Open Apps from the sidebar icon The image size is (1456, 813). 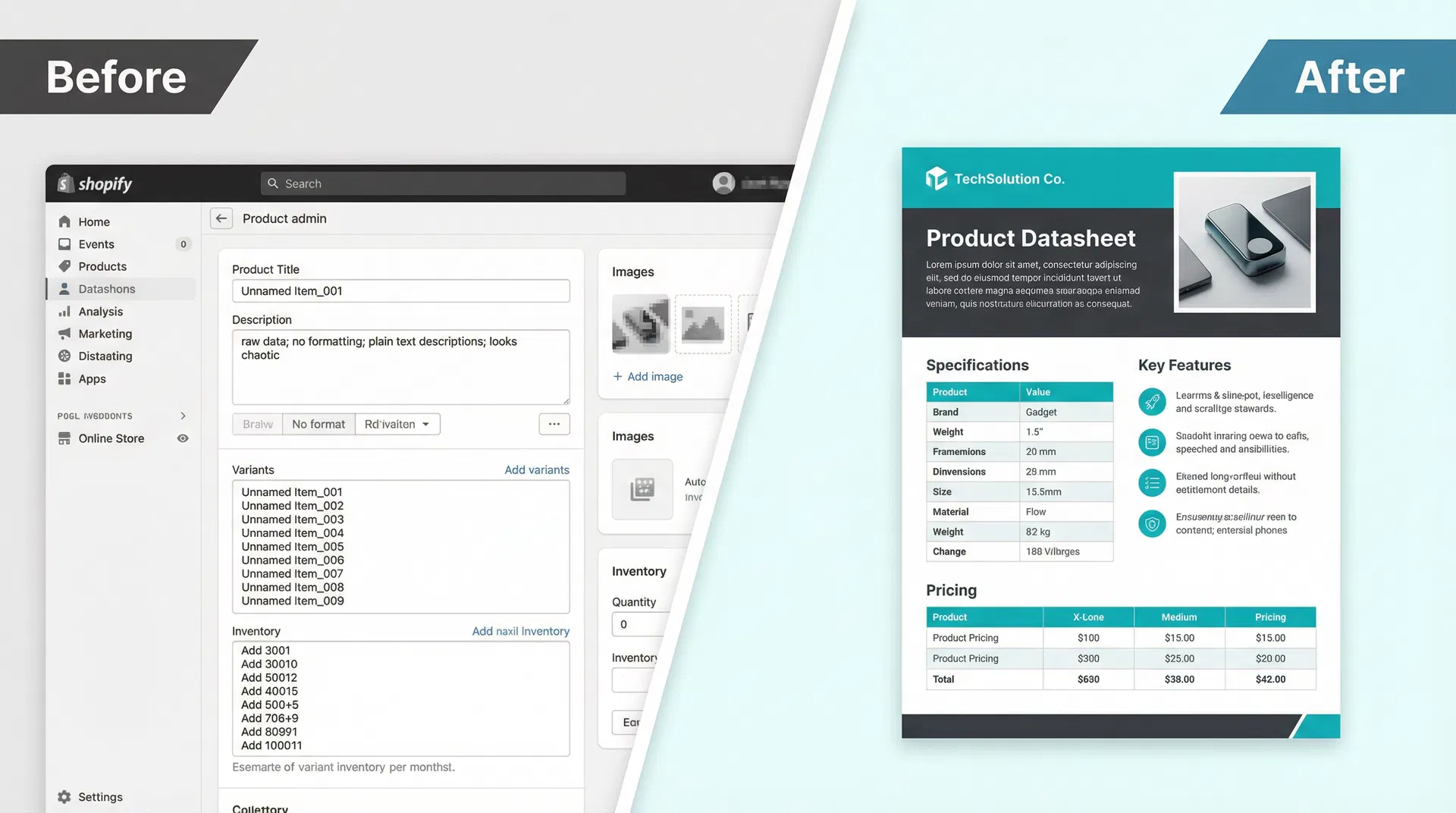pos(64,378)
